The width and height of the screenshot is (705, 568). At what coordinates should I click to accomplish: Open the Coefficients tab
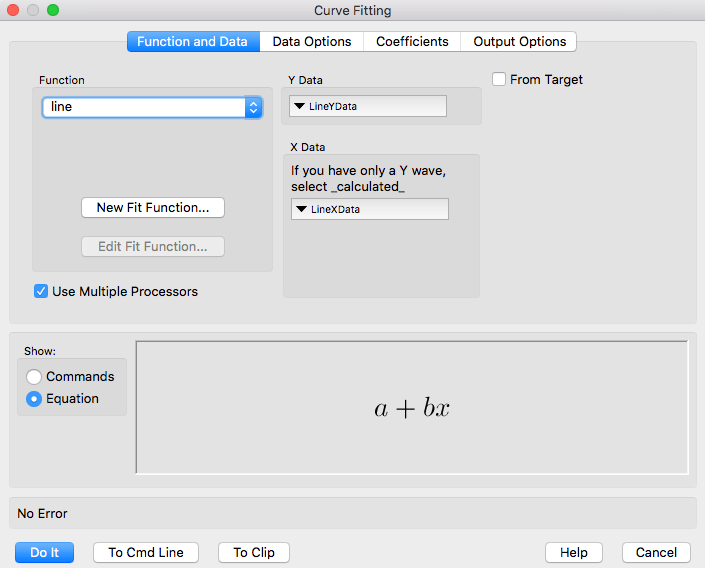point(412,42)
